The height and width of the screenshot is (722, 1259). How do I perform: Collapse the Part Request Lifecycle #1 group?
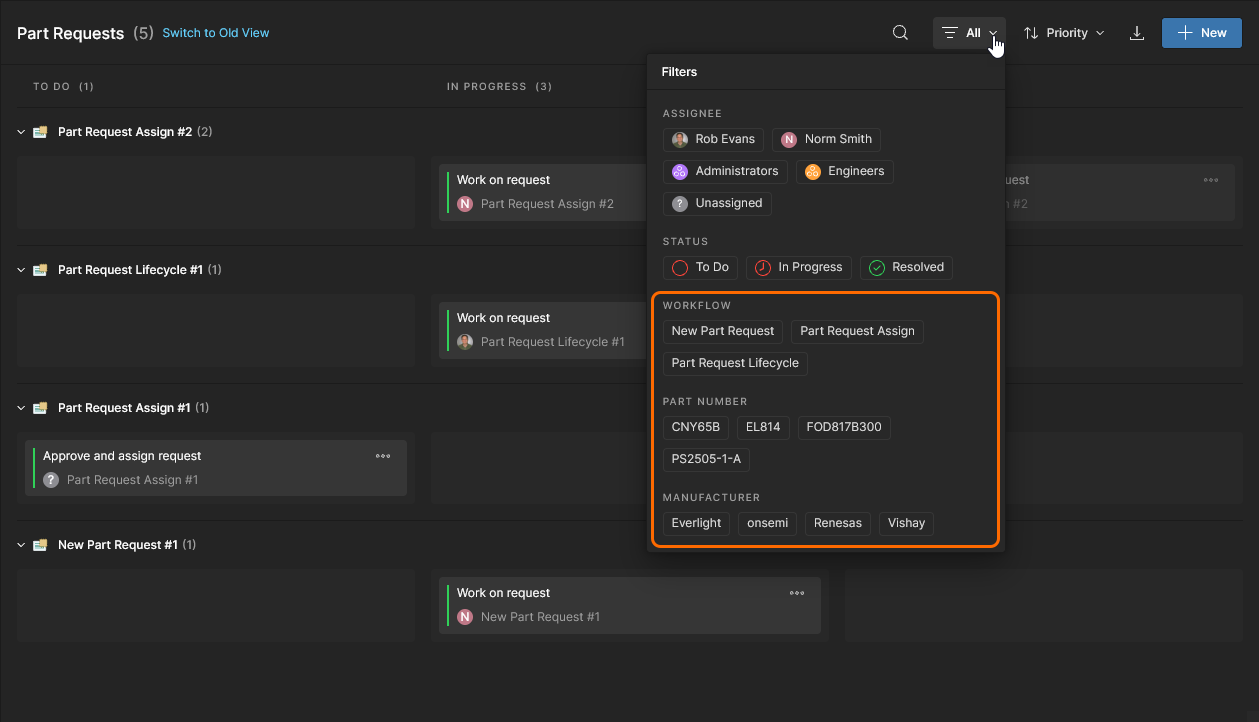coord(21,270)
